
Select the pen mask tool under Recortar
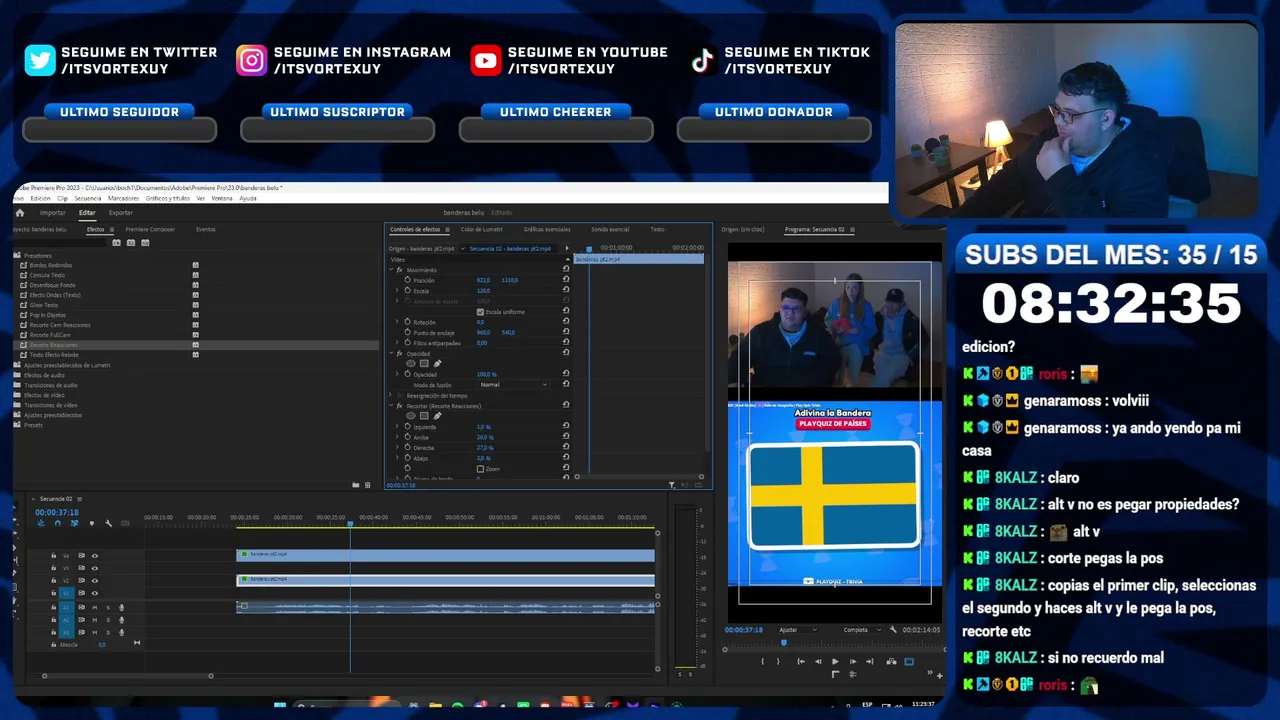point(437,416)
